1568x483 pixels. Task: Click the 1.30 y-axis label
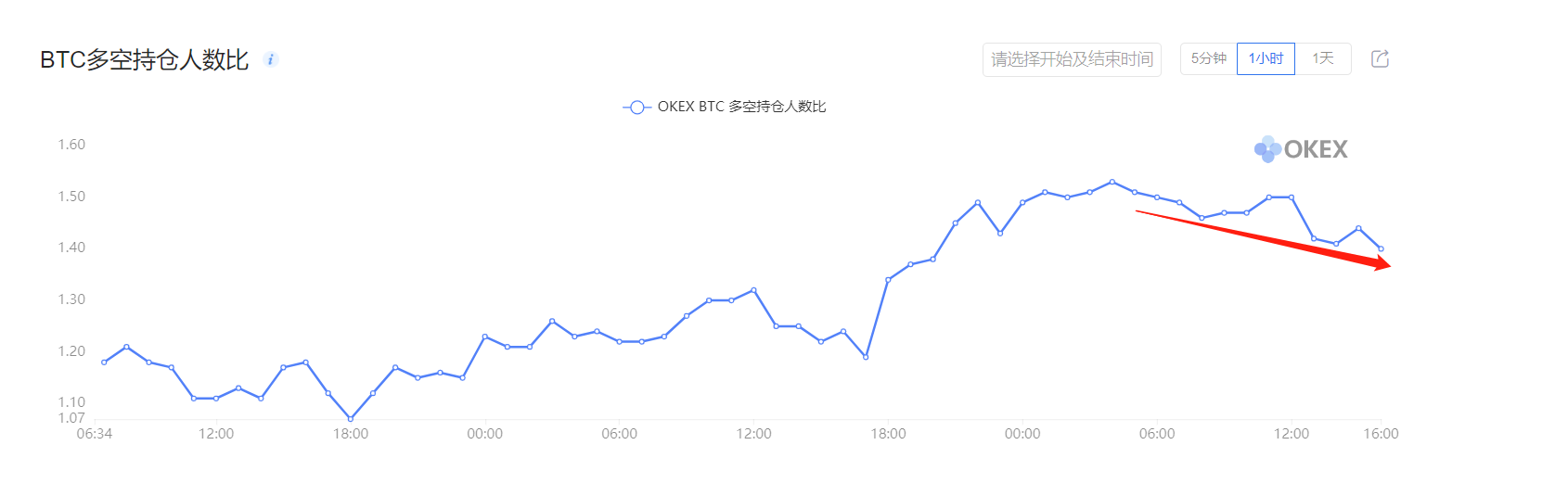pos(71,299)
